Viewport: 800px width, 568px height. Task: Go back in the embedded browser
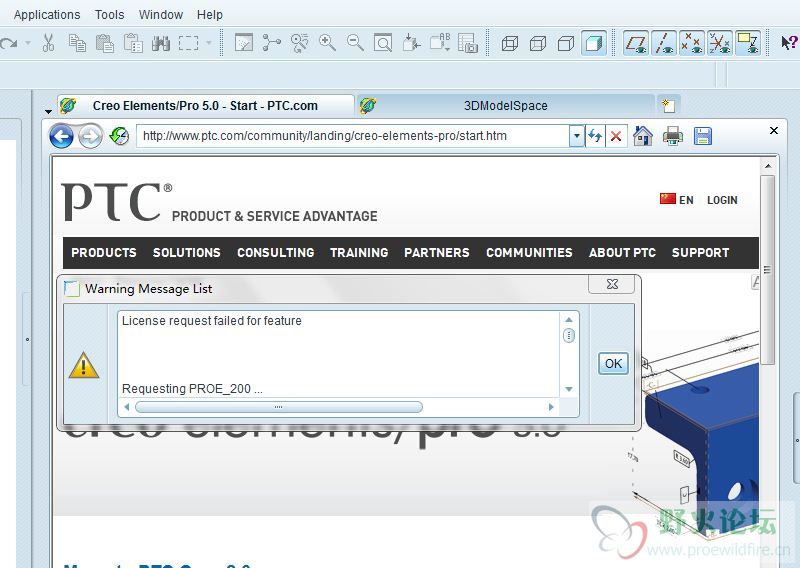(61, 136)
